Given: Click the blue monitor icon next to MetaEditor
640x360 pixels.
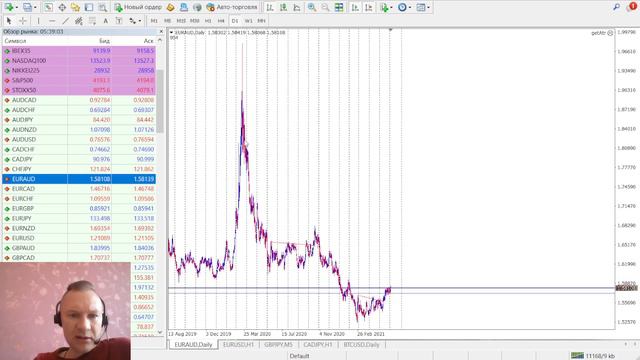Looking at the screenshot, I should [184, 7].
